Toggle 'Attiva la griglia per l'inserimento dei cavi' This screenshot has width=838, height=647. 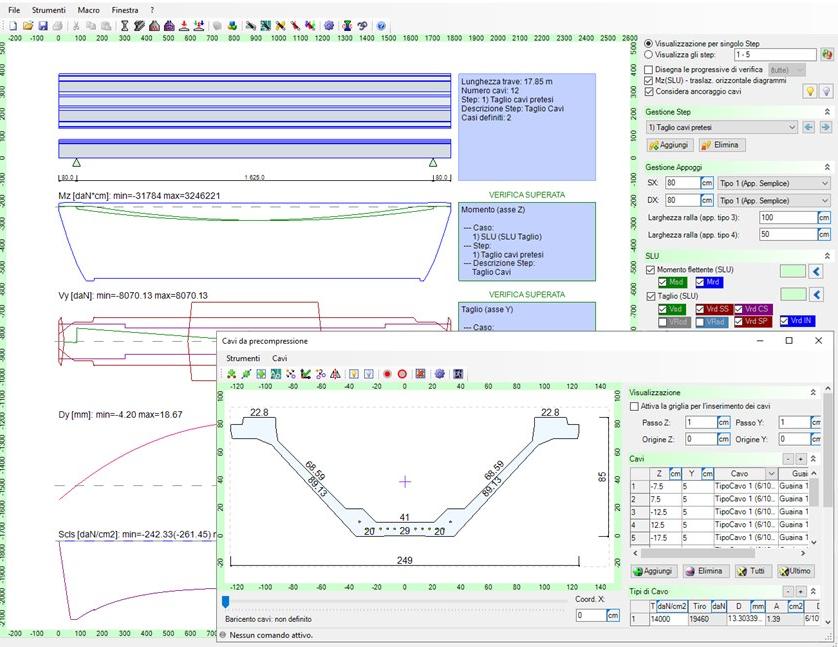click(x=634, y=407)
